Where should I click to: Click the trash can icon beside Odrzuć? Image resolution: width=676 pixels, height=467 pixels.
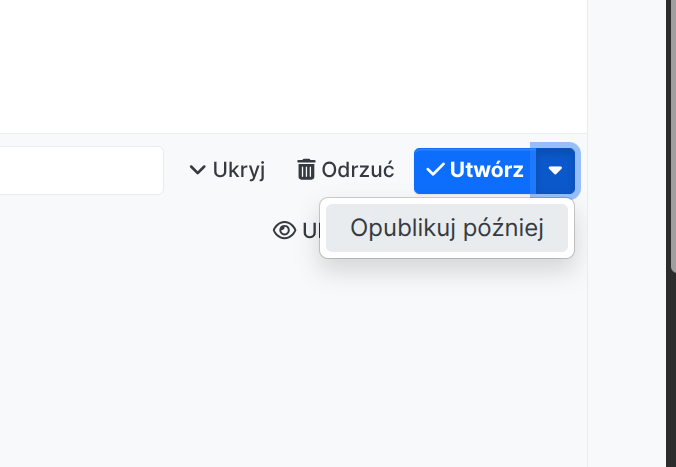[x=306, y=169]
